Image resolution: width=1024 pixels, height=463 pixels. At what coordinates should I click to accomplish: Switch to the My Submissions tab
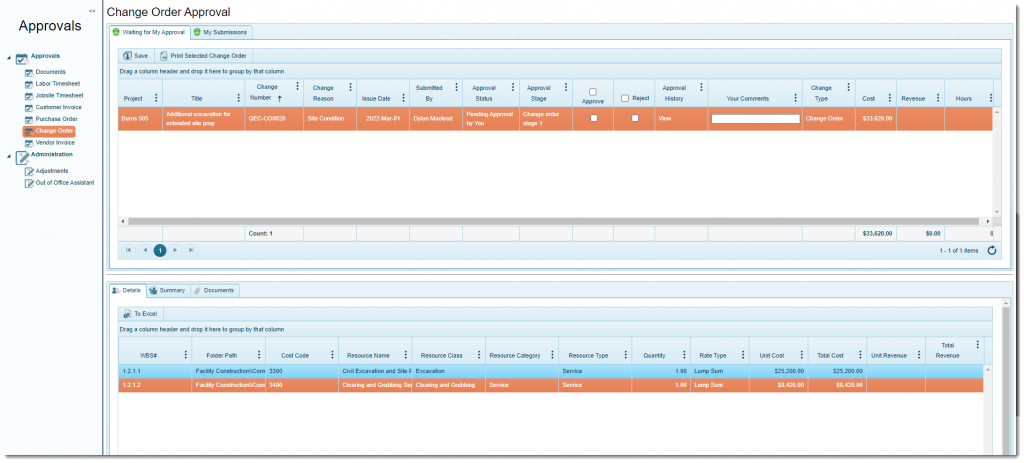tap(220, 32)
